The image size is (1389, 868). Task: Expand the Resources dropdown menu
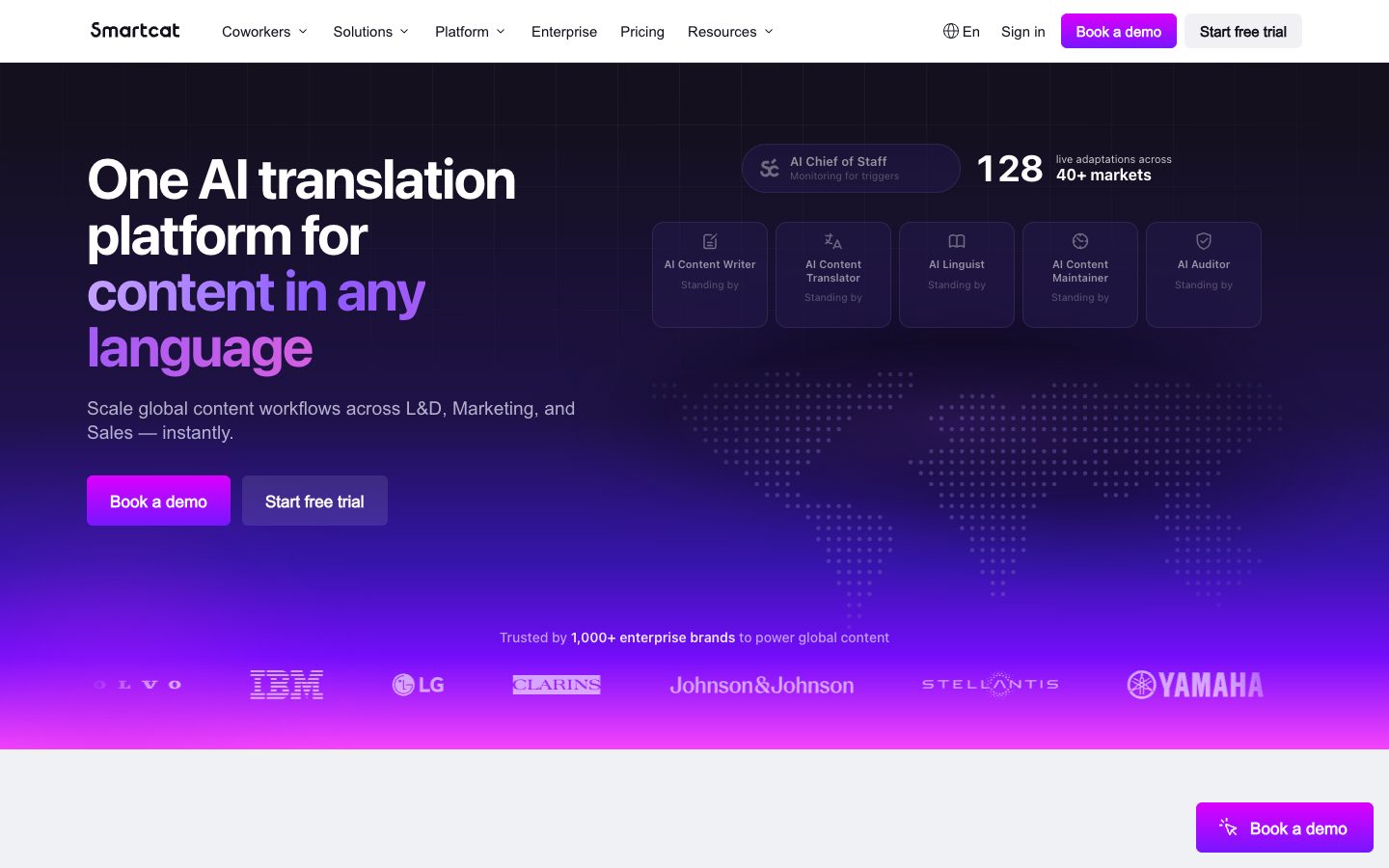(730, 32)
